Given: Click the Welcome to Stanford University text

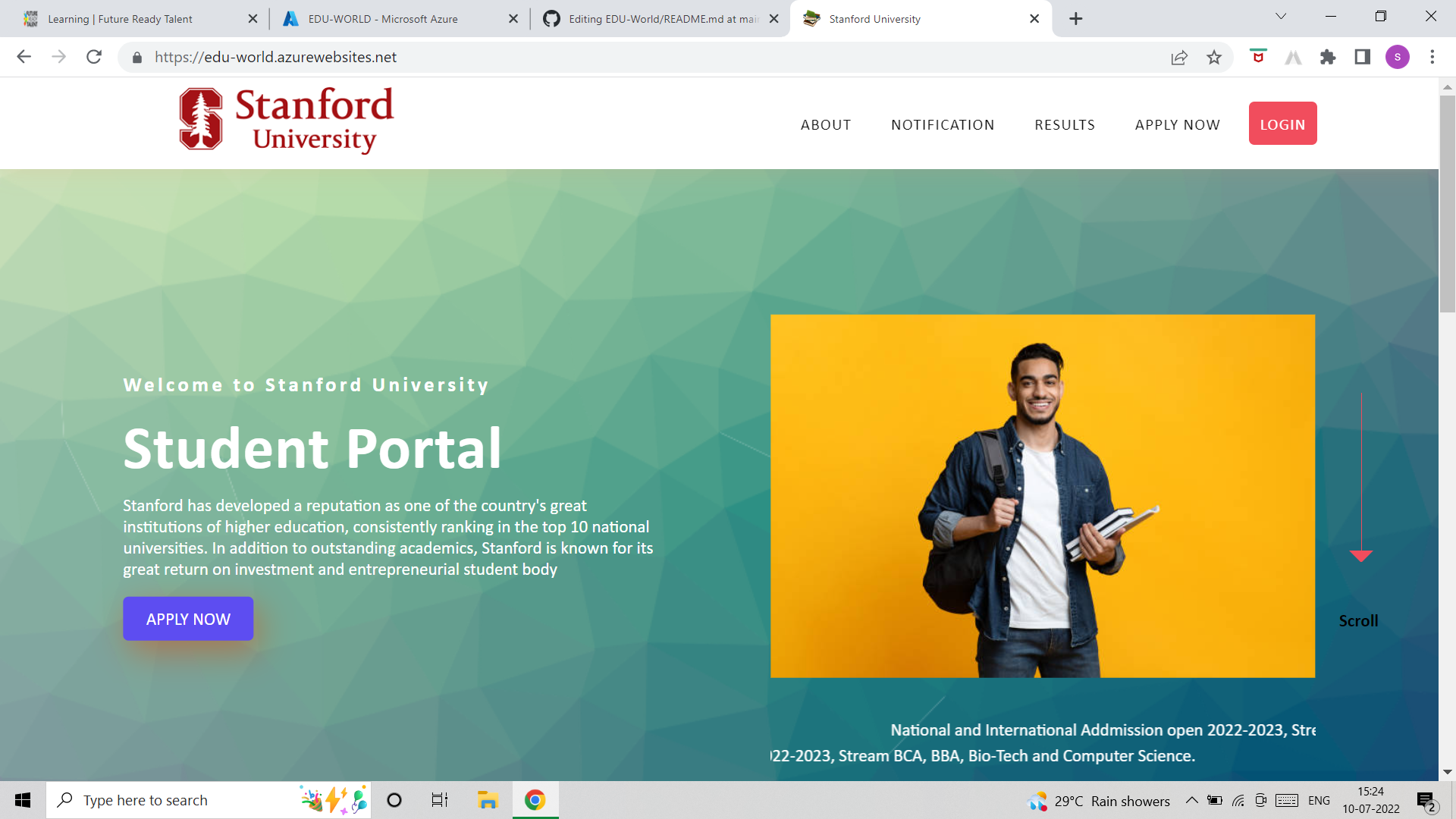Looking at the screenshot, I should tap(306, 385).
